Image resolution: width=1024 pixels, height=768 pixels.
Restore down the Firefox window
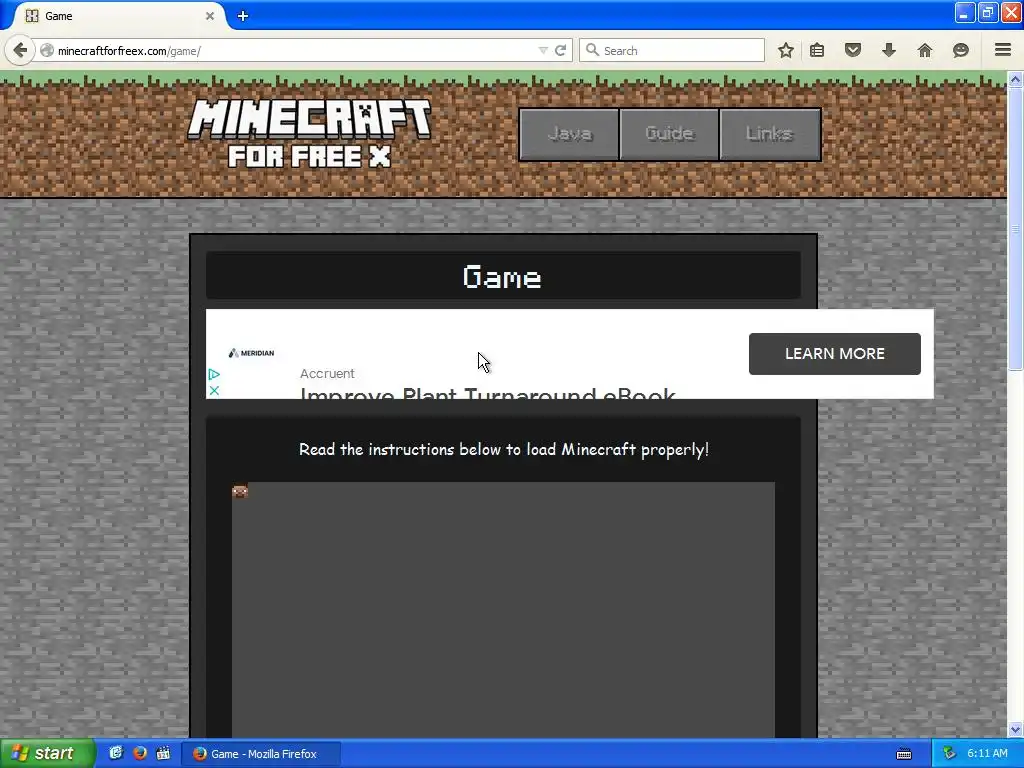pos(988,12)
